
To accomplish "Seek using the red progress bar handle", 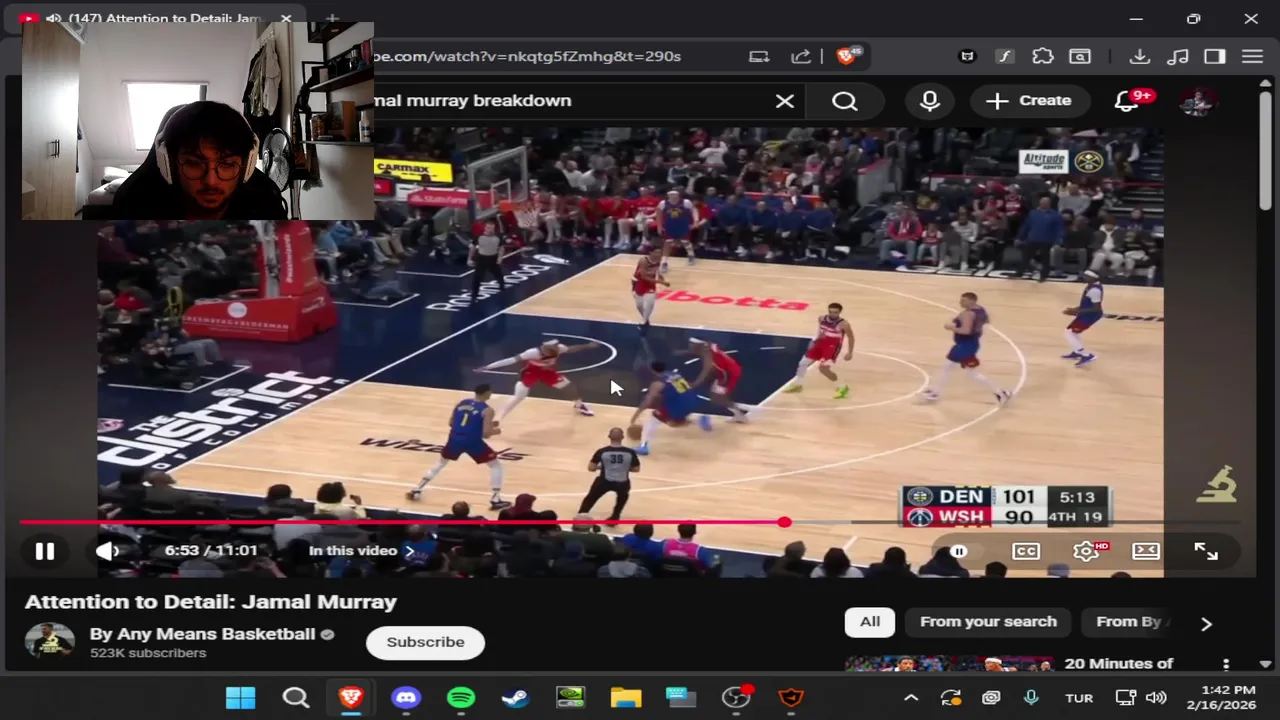I will pyautogui.click(x=784, y=522).
